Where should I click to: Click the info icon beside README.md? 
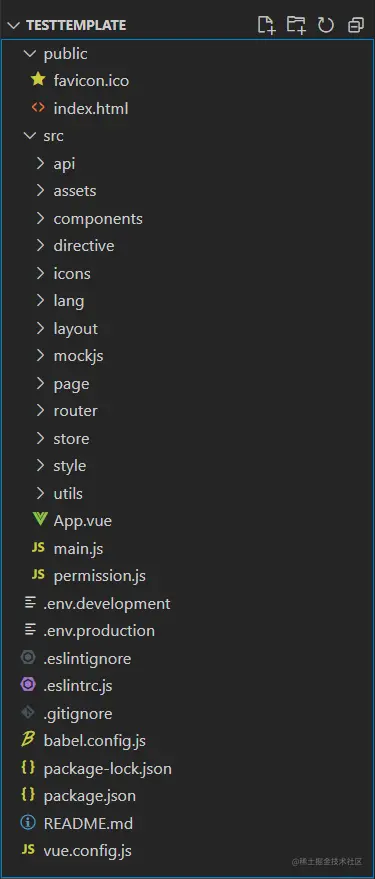tap(27, 823)
